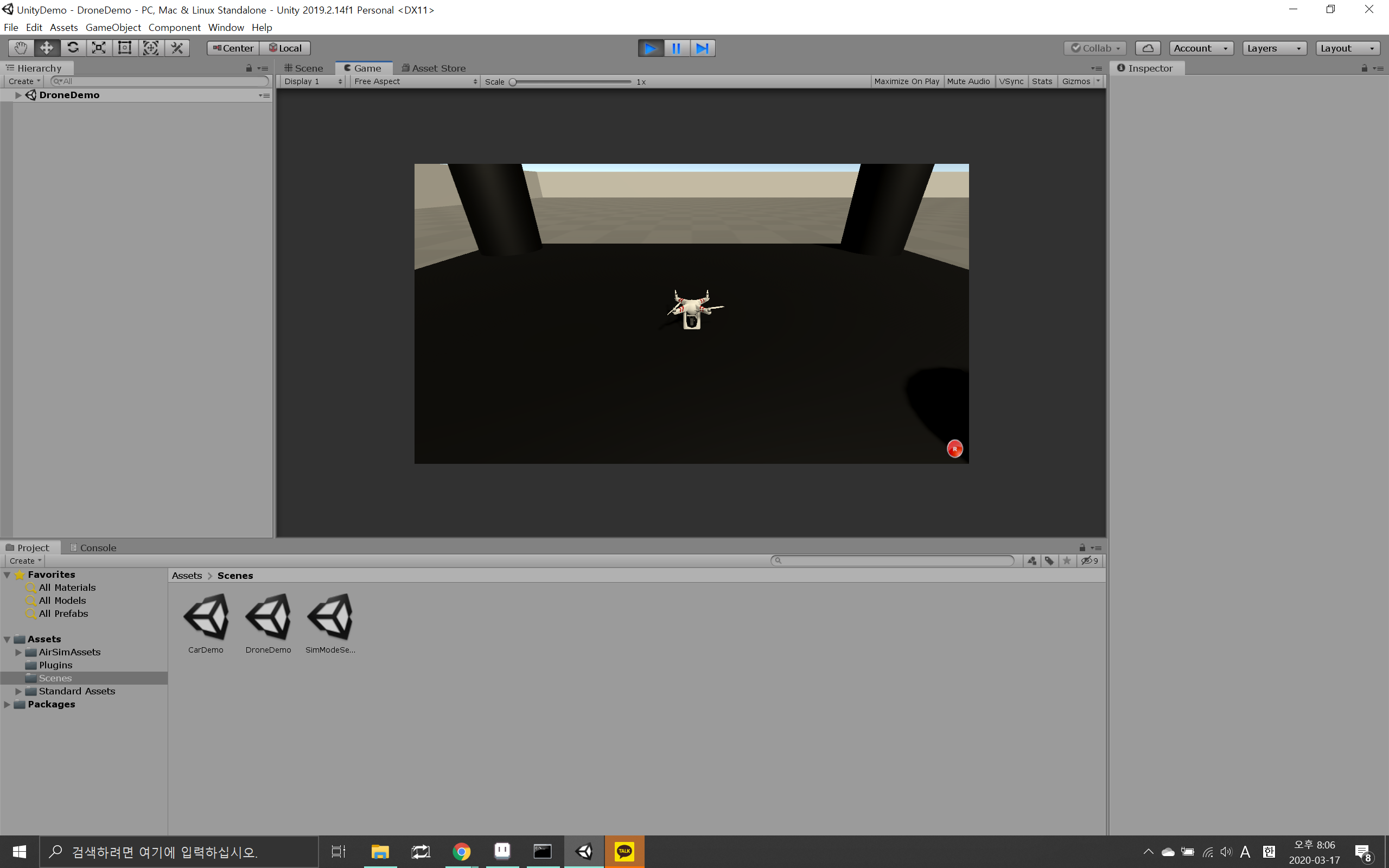The image size is (1389, 868).
Task: Open the Layout dropdown
Action: point(1347,48)
